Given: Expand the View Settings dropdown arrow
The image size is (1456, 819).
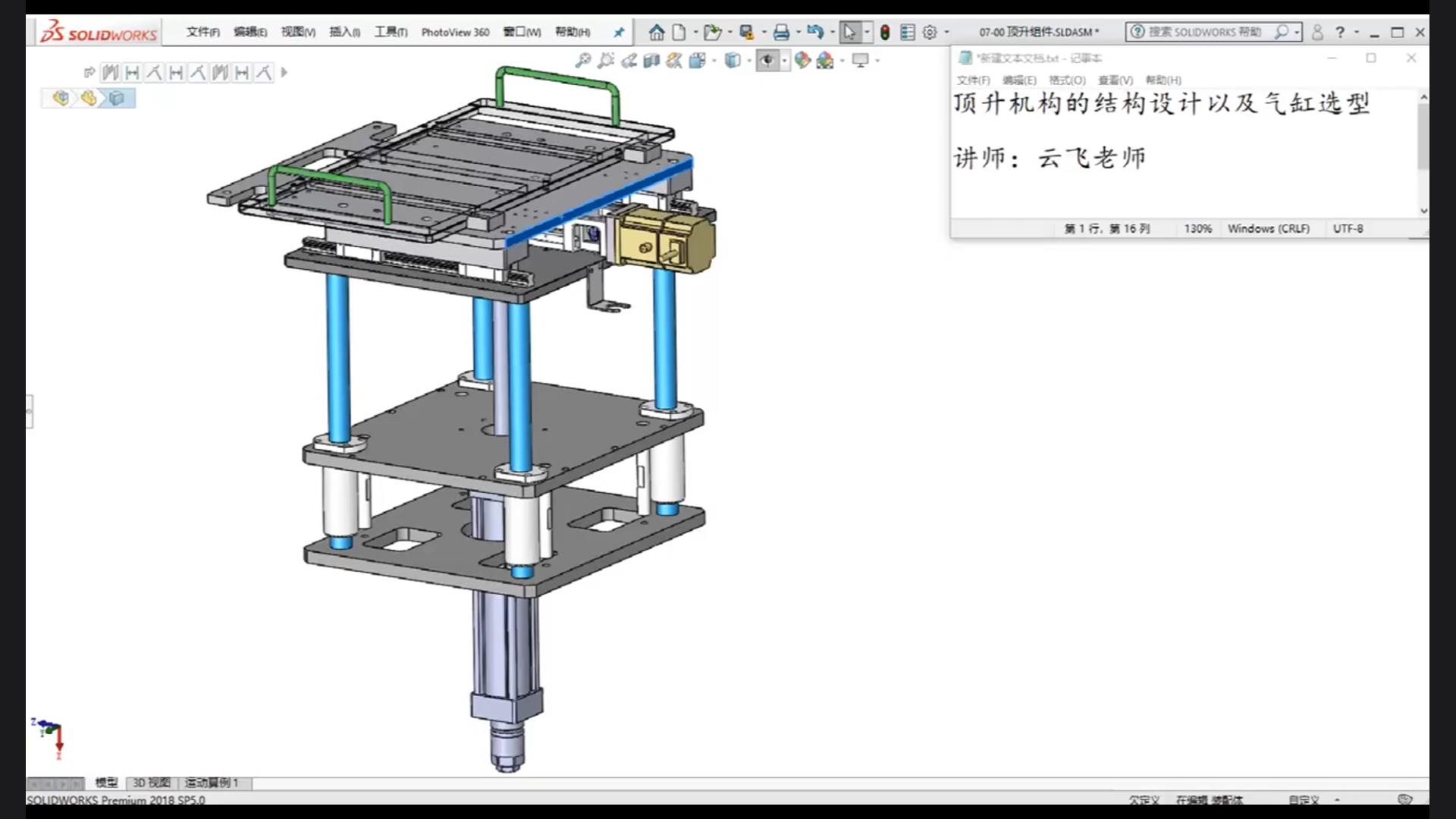Looking at the screenshot, I should pos(877,60).
